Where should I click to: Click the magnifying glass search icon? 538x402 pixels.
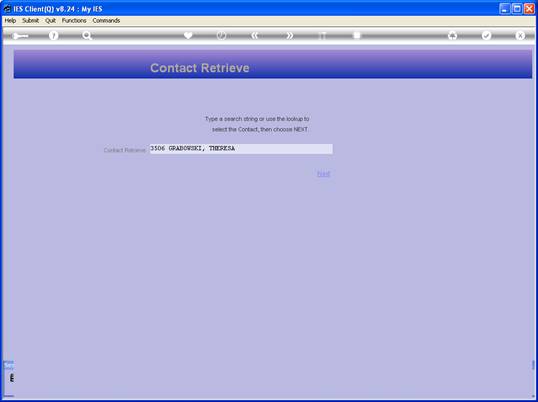(x=87, y=35)
